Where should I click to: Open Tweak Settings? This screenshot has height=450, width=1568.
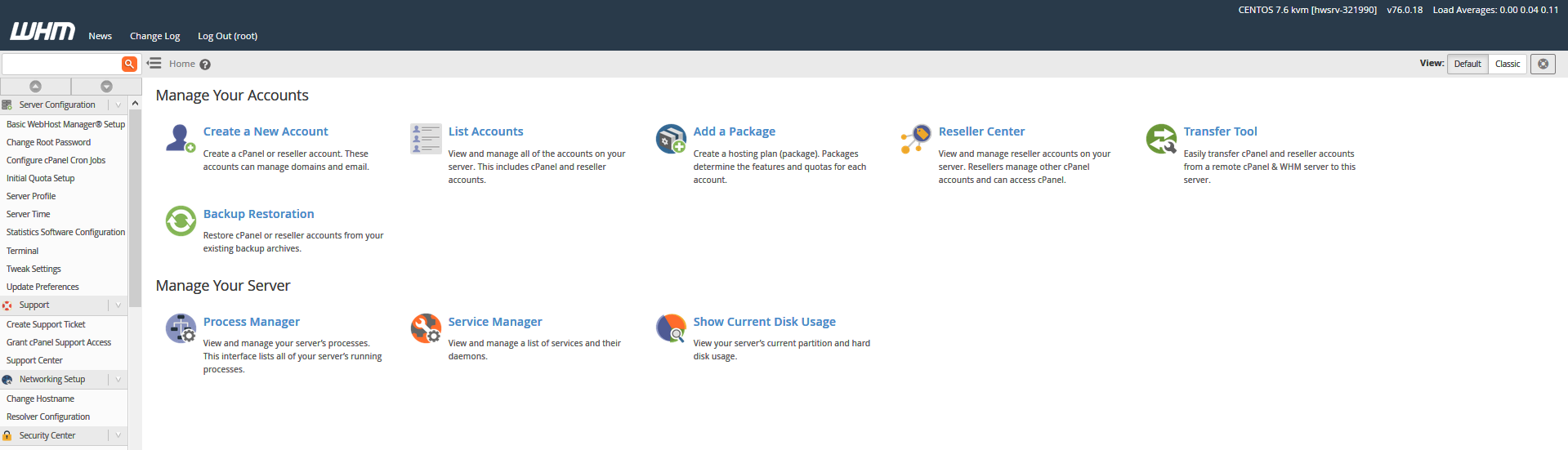[34, 269]
